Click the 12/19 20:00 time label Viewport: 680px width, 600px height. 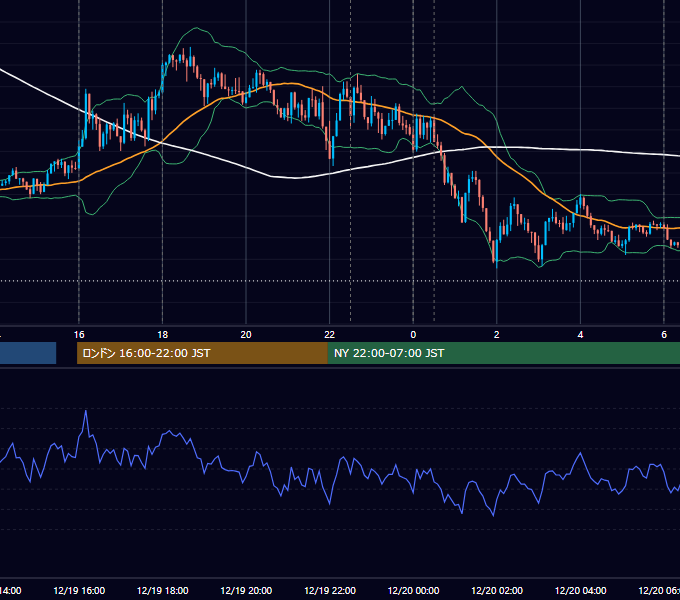pyautogui.click(x=246, y=590)
